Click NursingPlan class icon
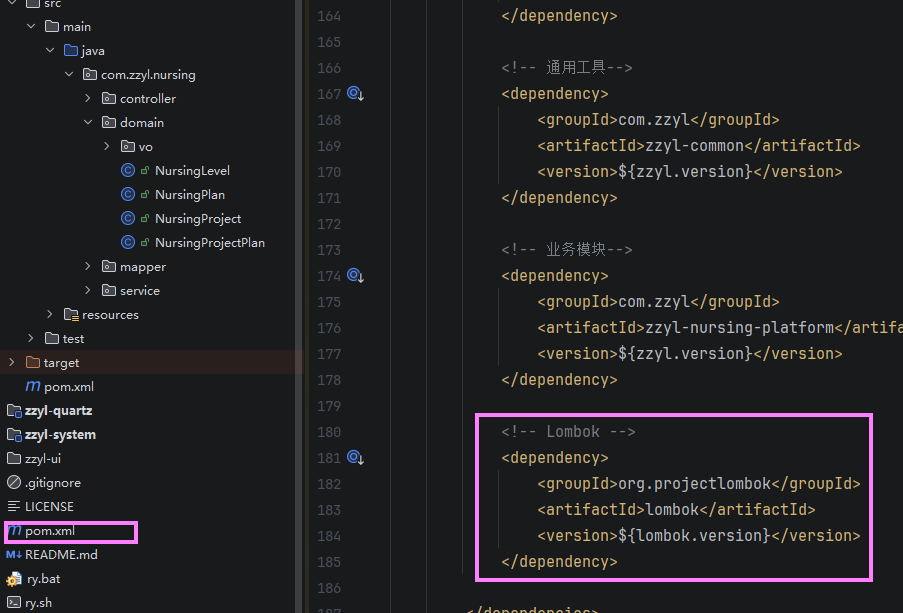Screen dimensions: 903x613 tap(128, 195)
